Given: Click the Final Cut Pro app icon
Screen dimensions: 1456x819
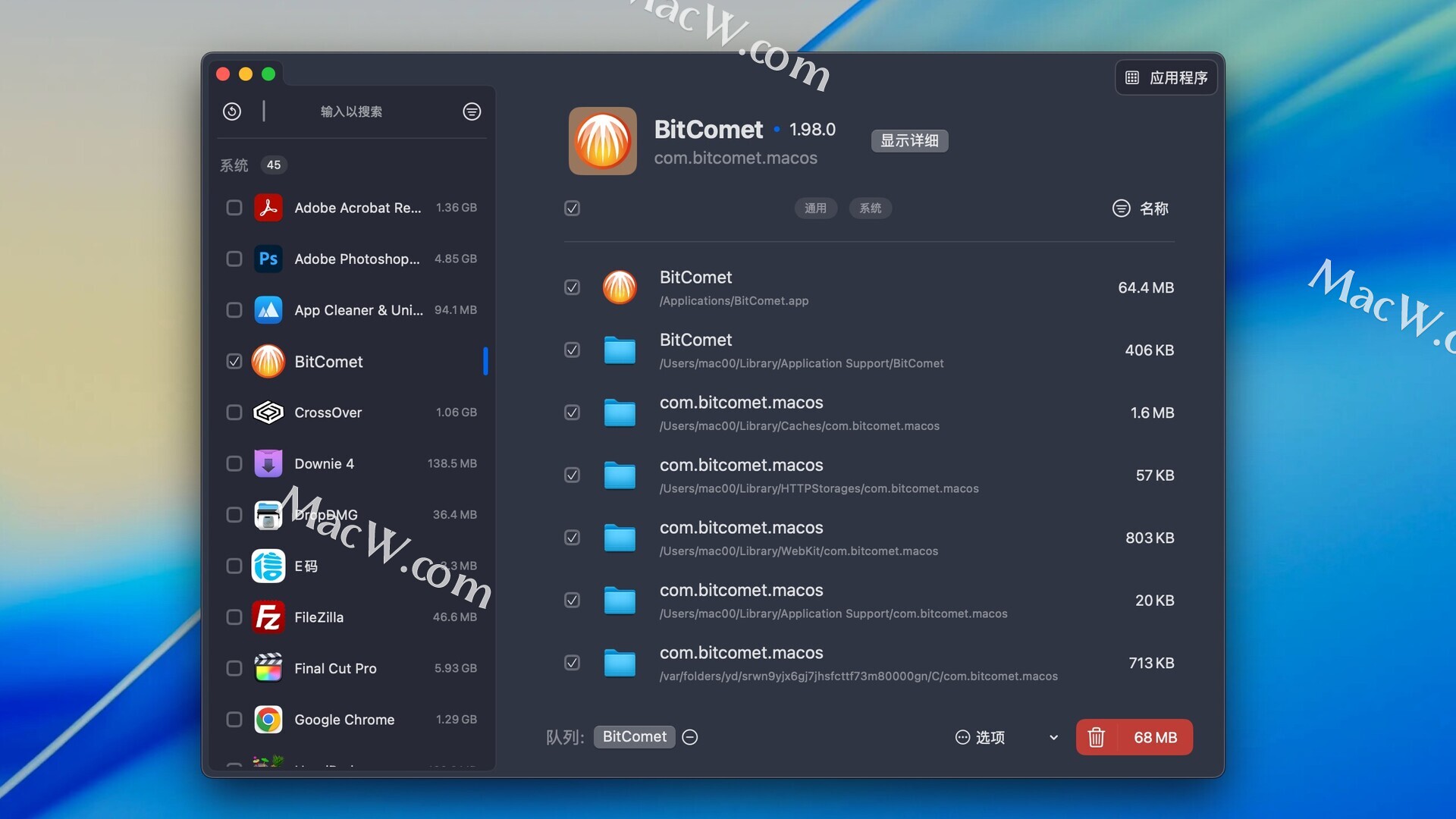Looking at the screenshot, I should click(x=268, y=668).
